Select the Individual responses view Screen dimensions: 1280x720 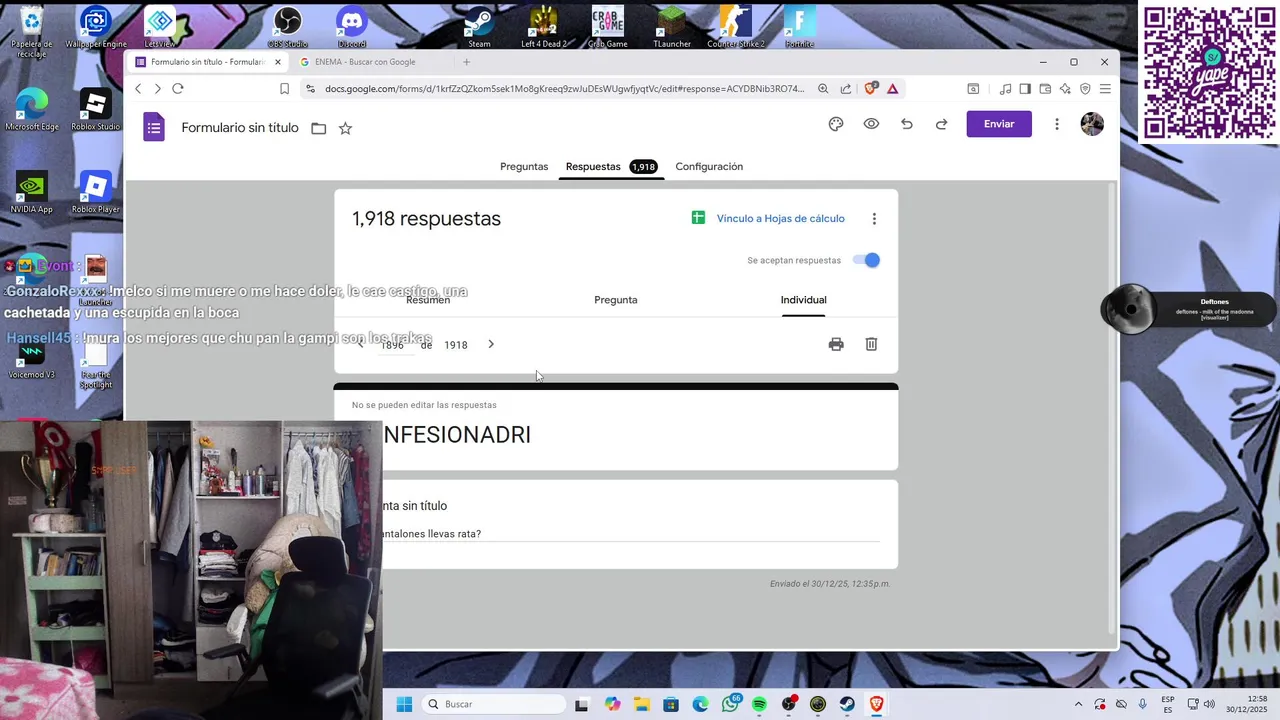pyautogui.click(x=803, y=300)
